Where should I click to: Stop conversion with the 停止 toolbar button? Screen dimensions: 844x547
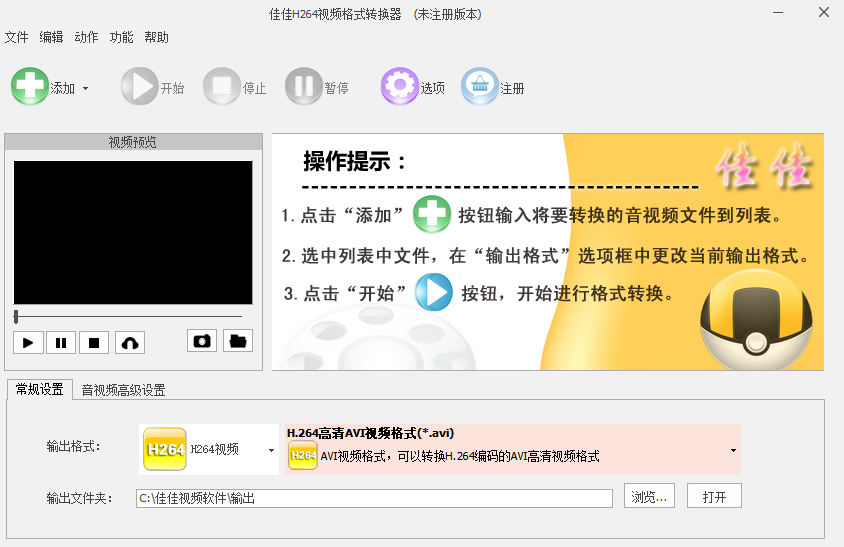coord(235,86)
